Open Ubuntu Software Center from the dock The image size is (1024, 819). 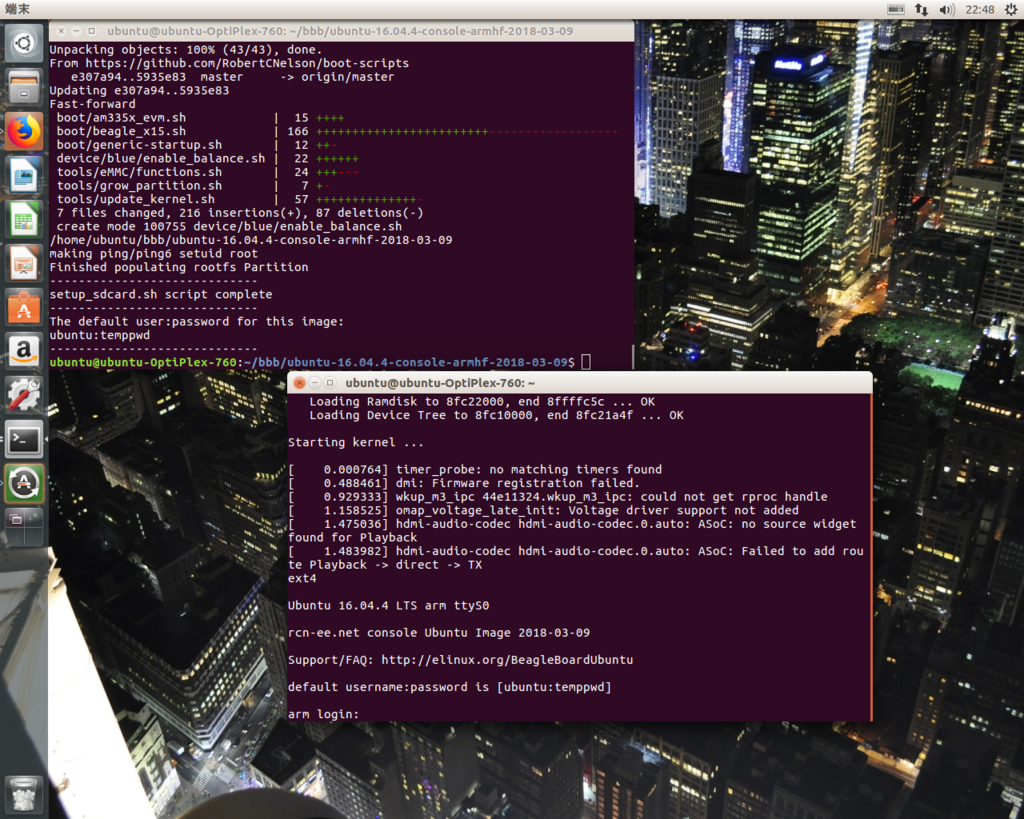(24, 308)
